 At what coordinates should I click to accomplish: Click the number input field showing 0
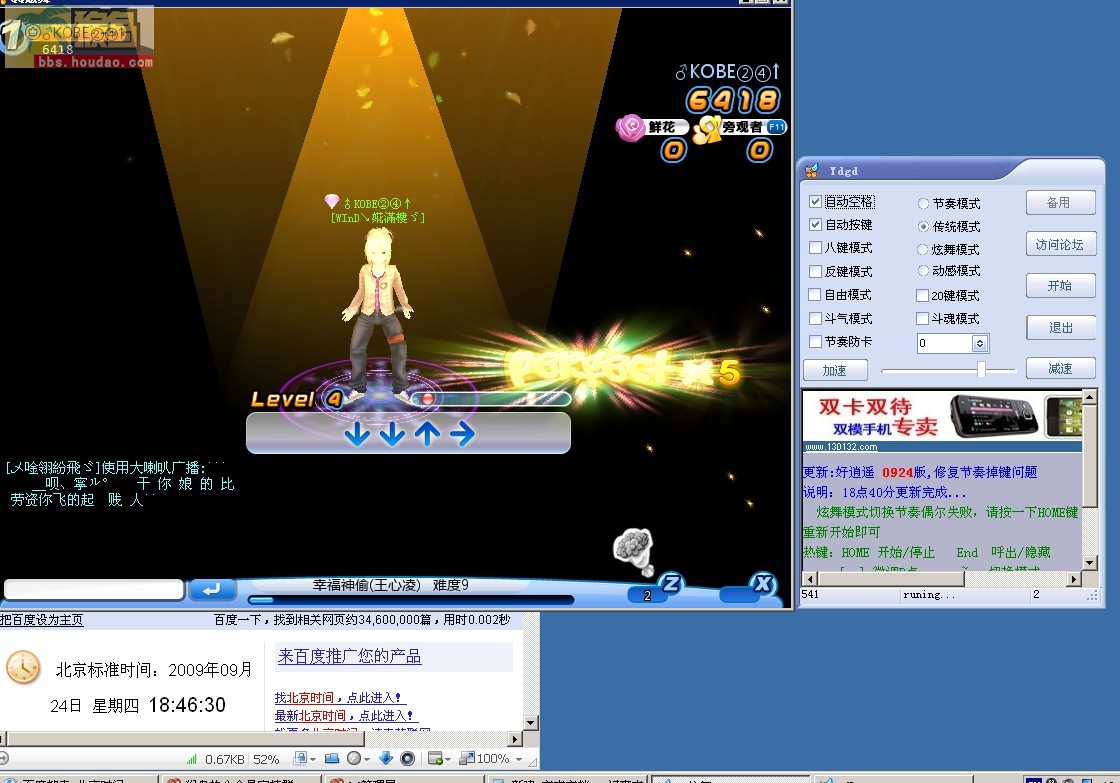click(944, 344)
